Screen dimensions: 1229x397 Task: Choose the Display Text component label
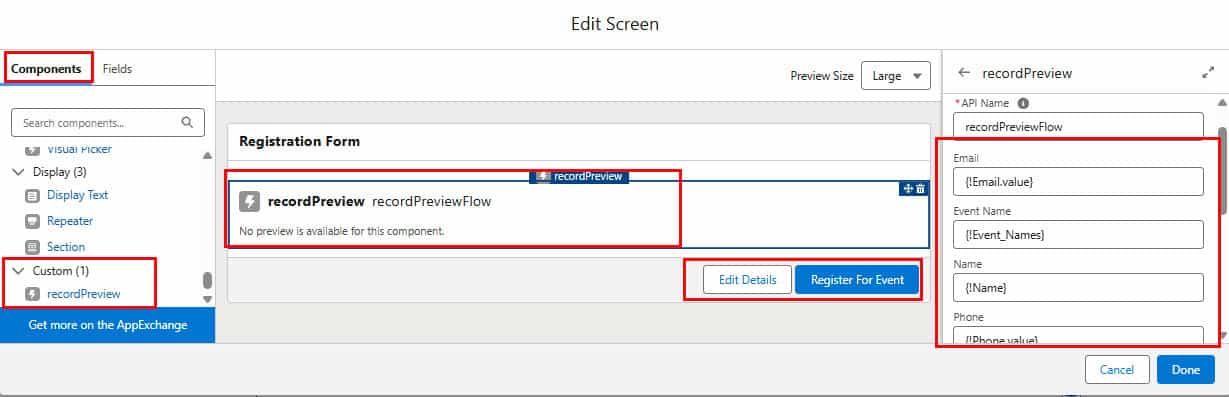coord(77,195)
